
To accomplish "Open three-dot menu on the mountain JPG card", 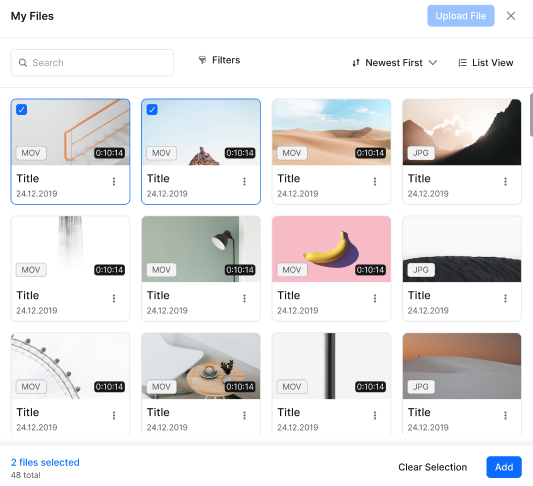I will click(x=505, y=181).
